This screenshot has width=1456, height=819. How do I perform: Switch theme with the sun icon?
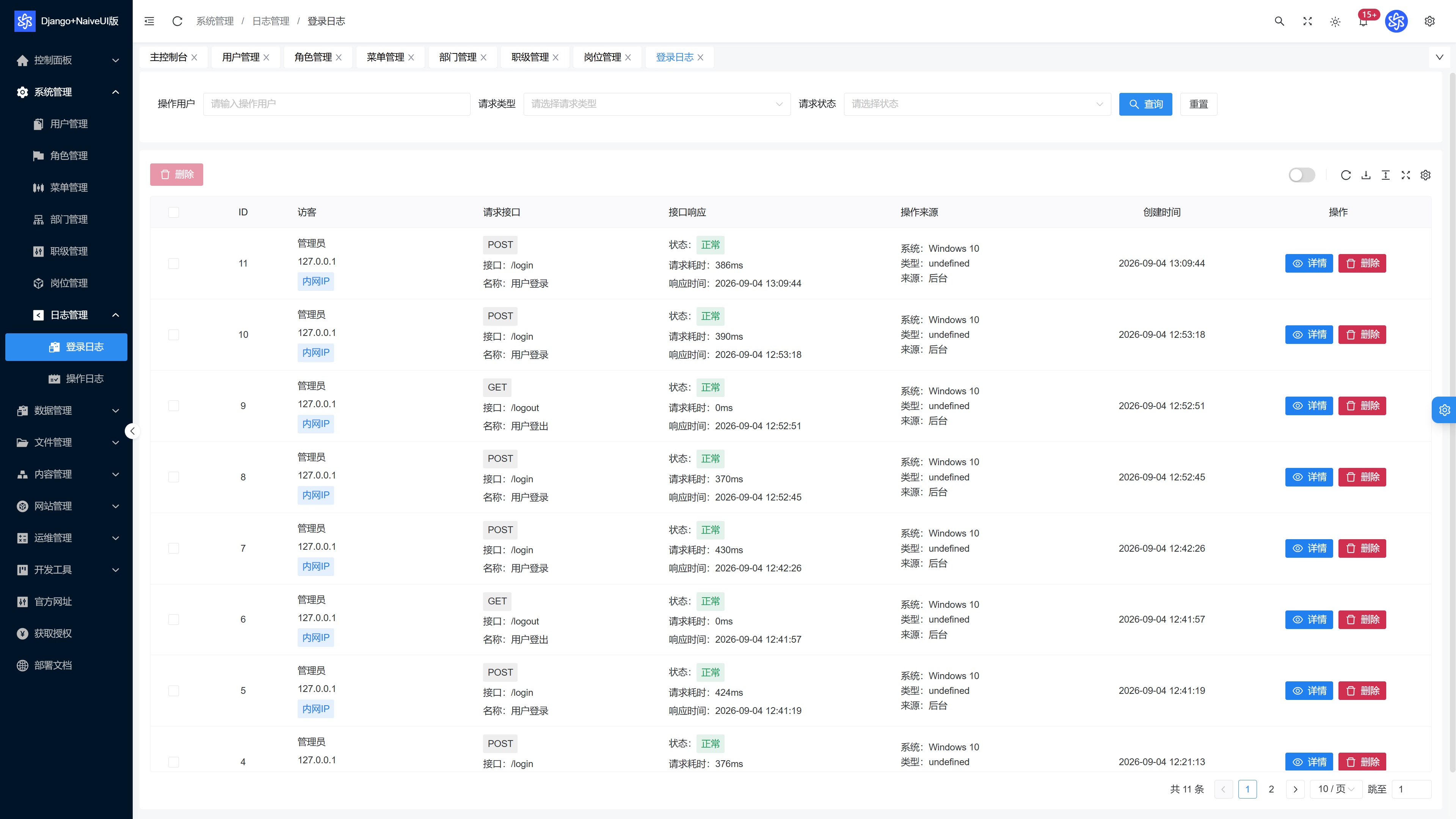pyautogui.click(x=1335, y=22)
